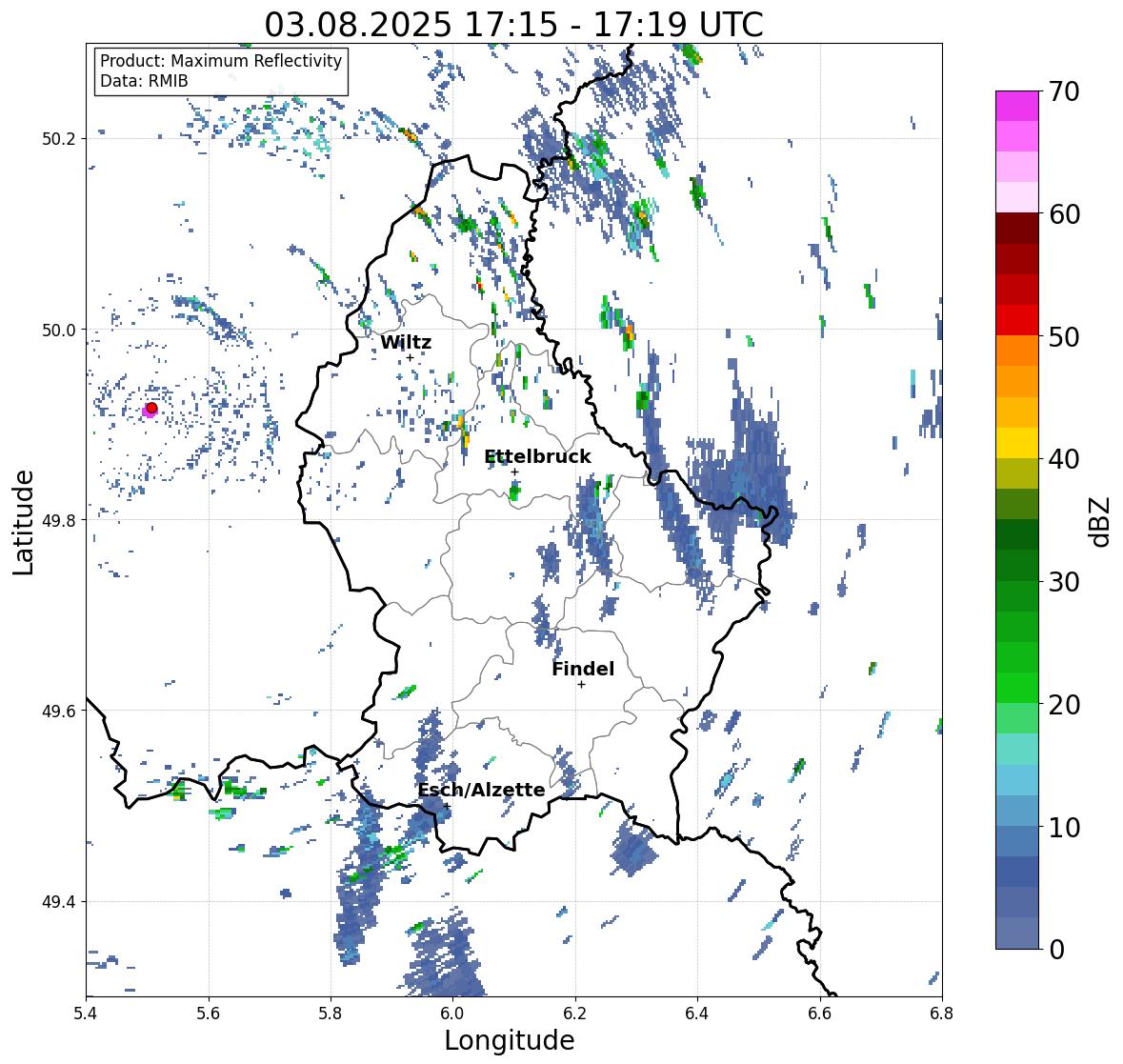The width and height of the screenshot is (1123, 1064).
Task: Click the longitude tick label 5.4
Action: click(86, 1014)
